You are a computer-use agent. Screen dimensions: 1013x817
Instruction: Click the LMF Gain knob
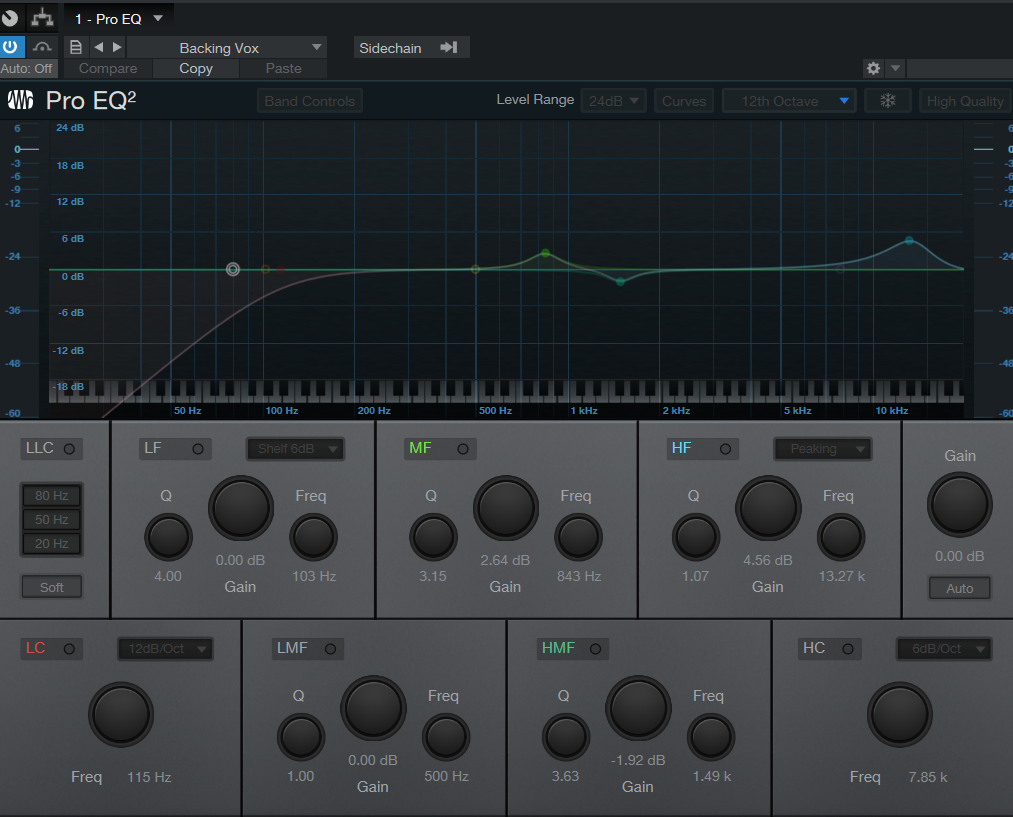click(373, 708)
